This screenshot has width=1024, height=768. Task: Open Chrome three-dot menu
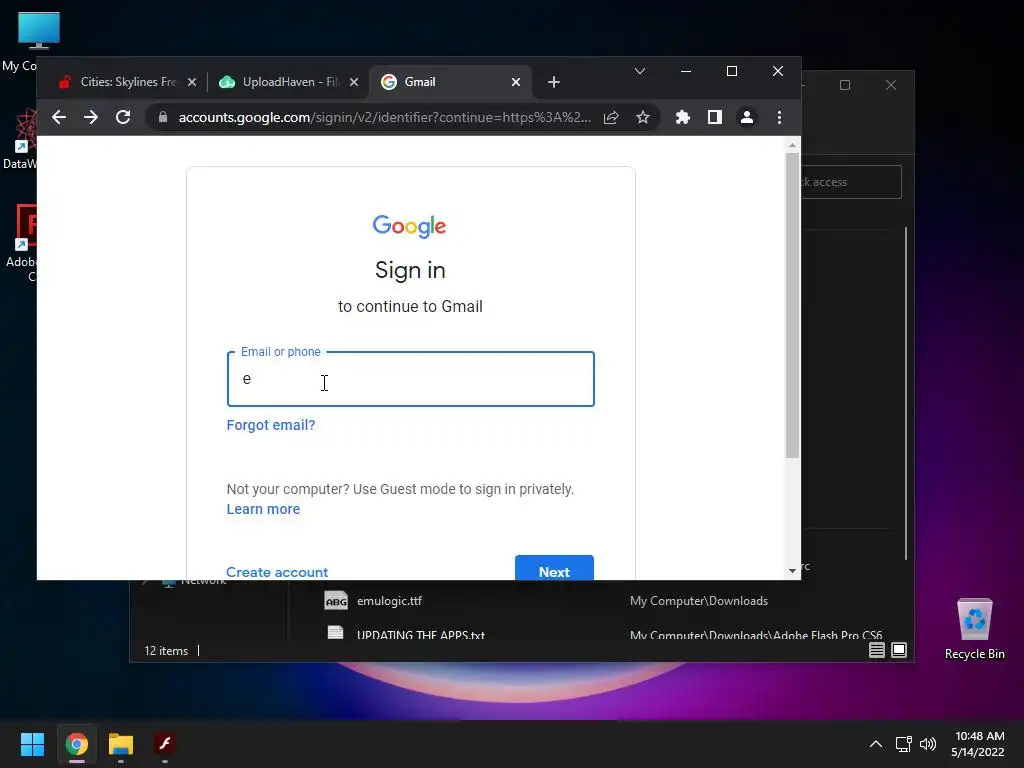point(779,118)
